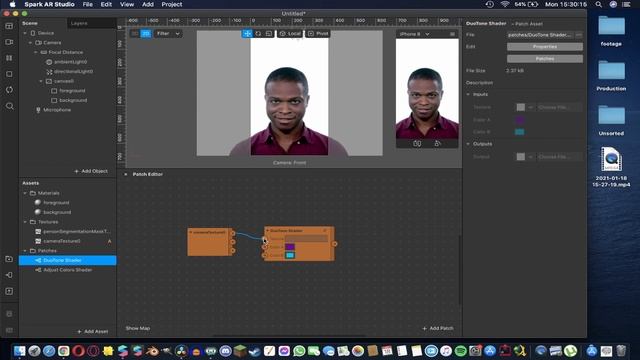
Task: Click the video camera icon in left toolbar
Action: (9, 42)
